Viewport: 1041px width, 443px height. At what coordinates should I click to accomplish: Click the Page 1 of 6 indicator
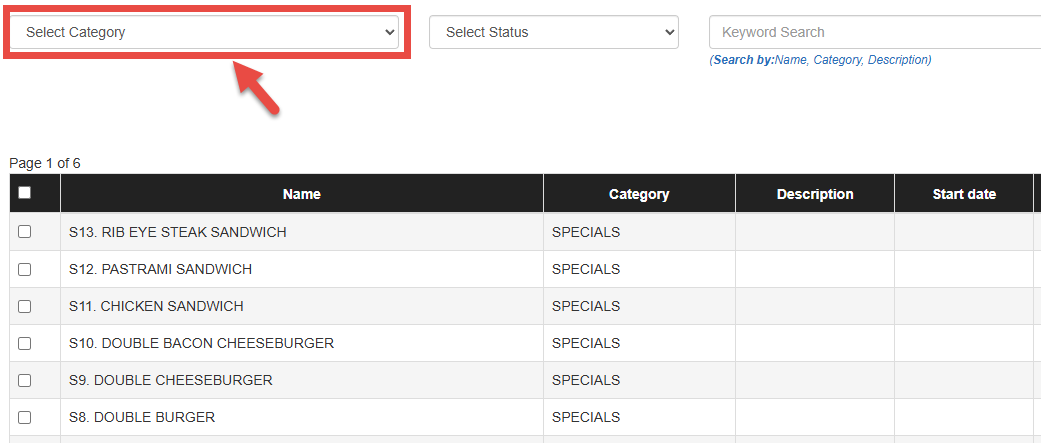click(x=45, y=163)
